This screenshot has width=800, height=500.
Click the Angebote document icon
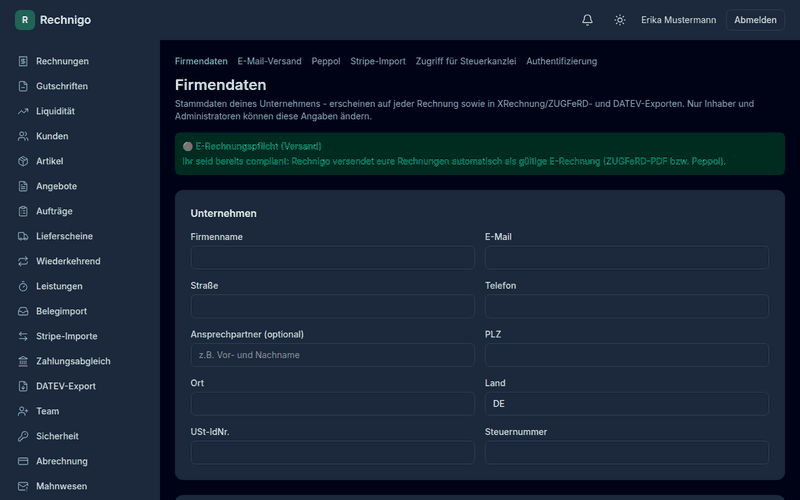(x=23, y=186)
